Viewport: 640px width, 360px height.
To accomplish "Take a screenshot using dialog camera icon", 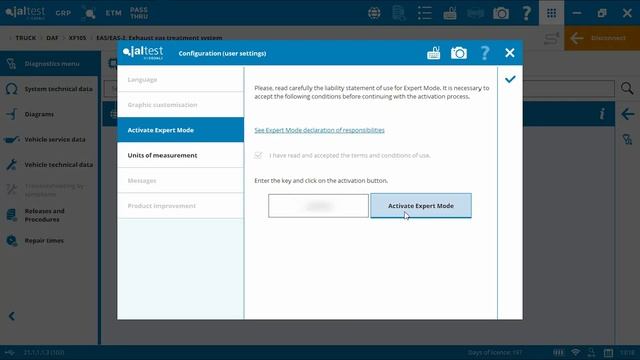I will (459, 53).
